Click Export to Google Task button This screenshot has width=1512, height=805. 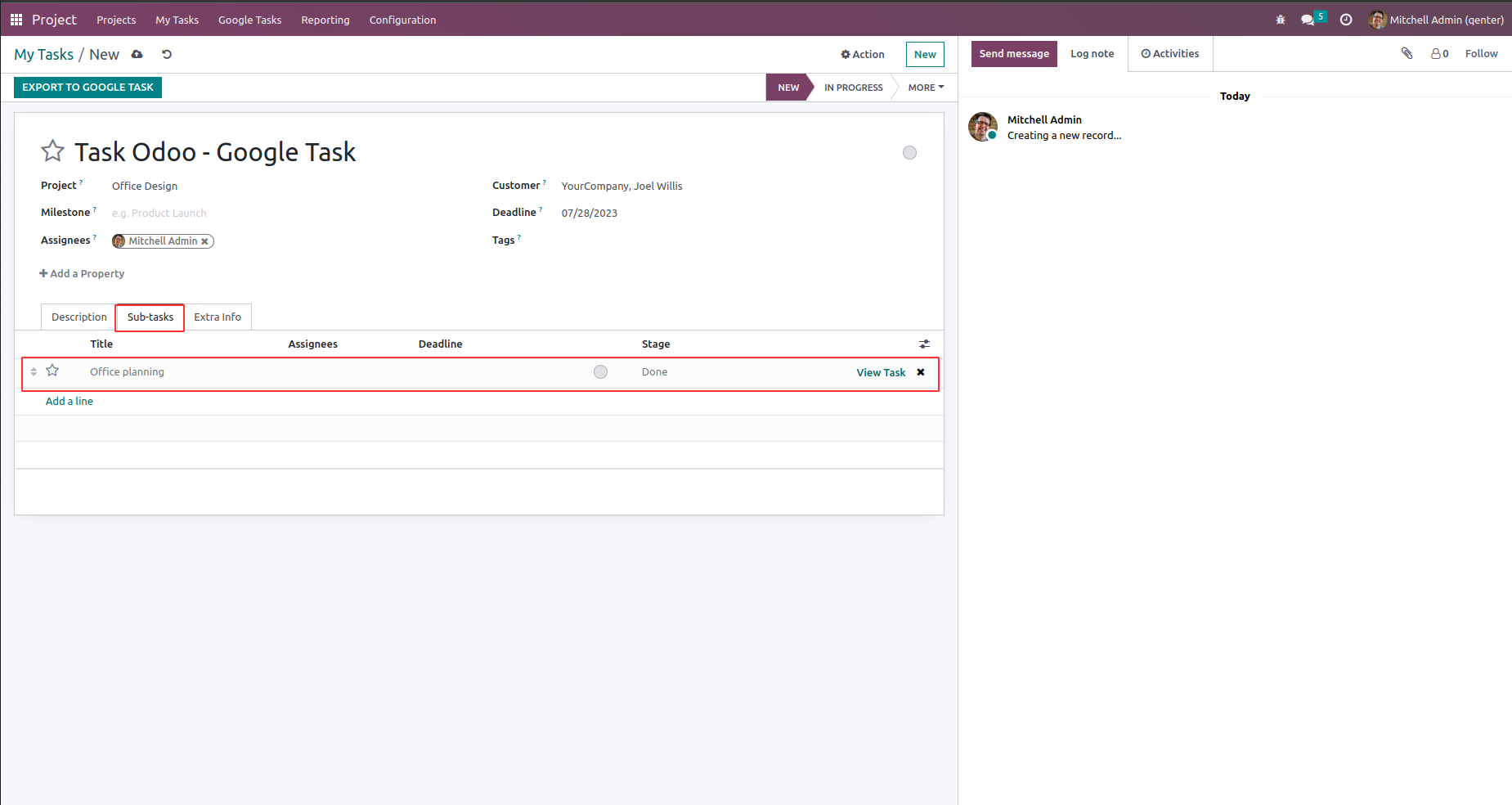click(87, 88)
